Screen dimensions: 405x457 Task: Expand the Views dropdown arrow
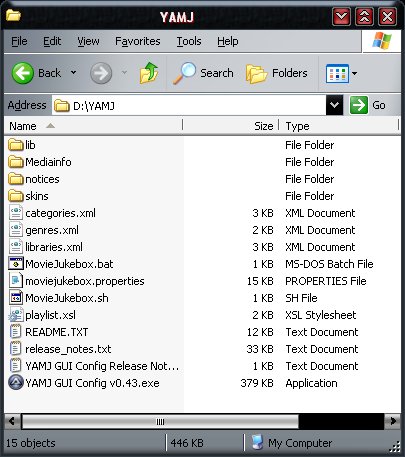point(355,73)
